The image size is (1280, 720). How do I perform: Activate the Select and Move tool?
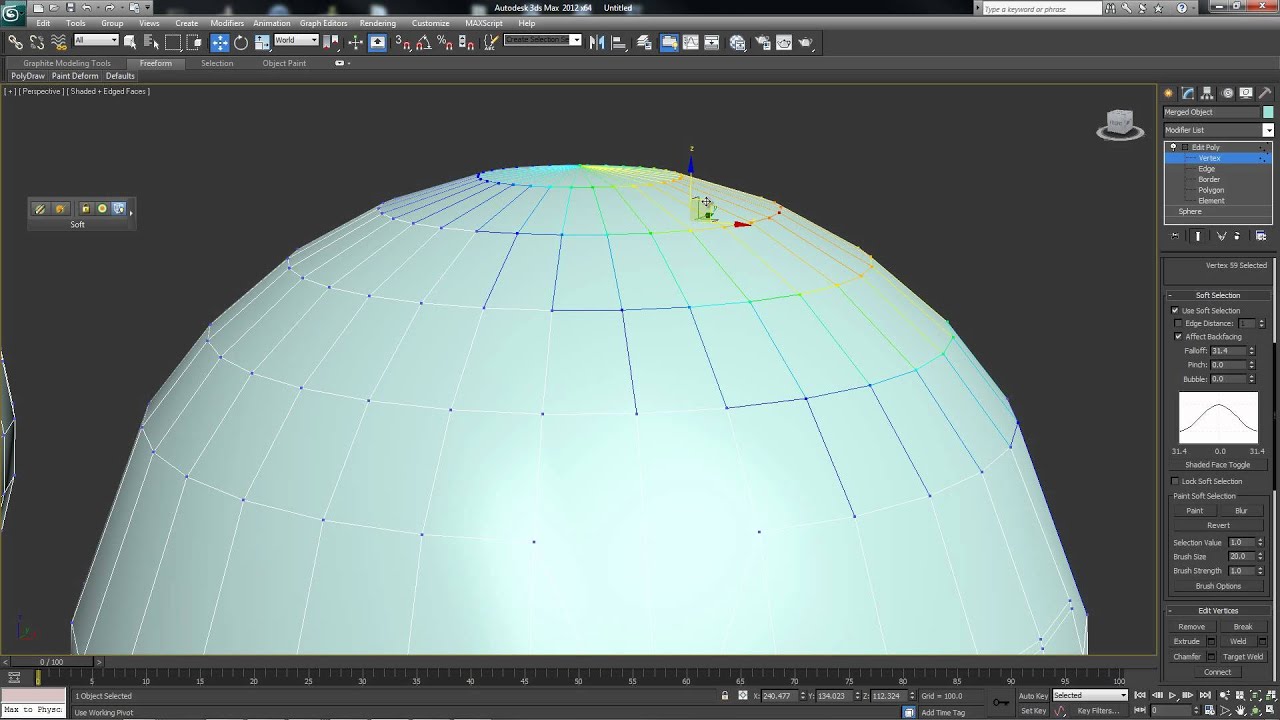pyautogui.click(x=219, y=42)
